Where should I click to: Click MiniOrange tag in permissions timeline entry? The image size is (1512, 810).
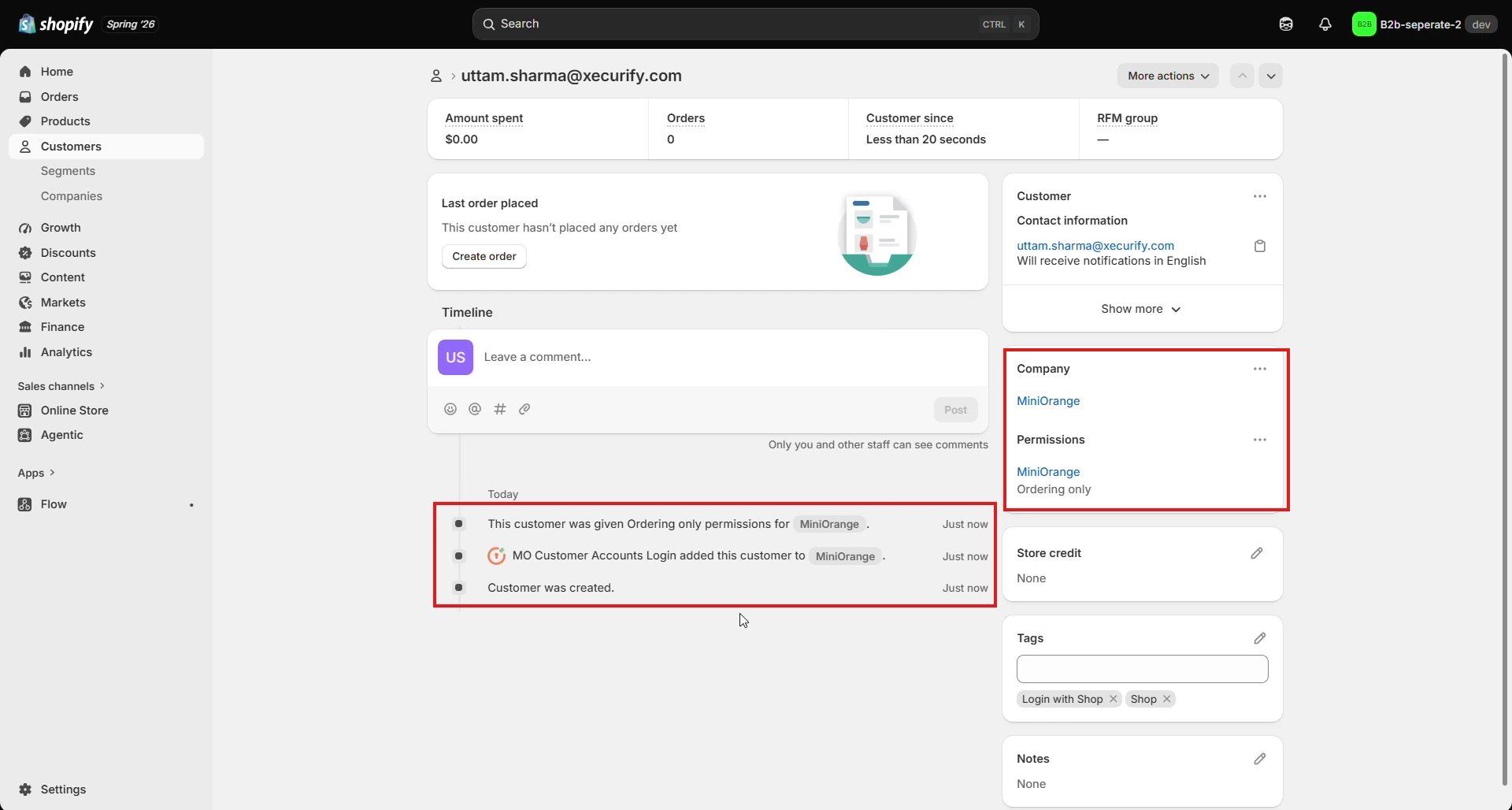(829, 525)
